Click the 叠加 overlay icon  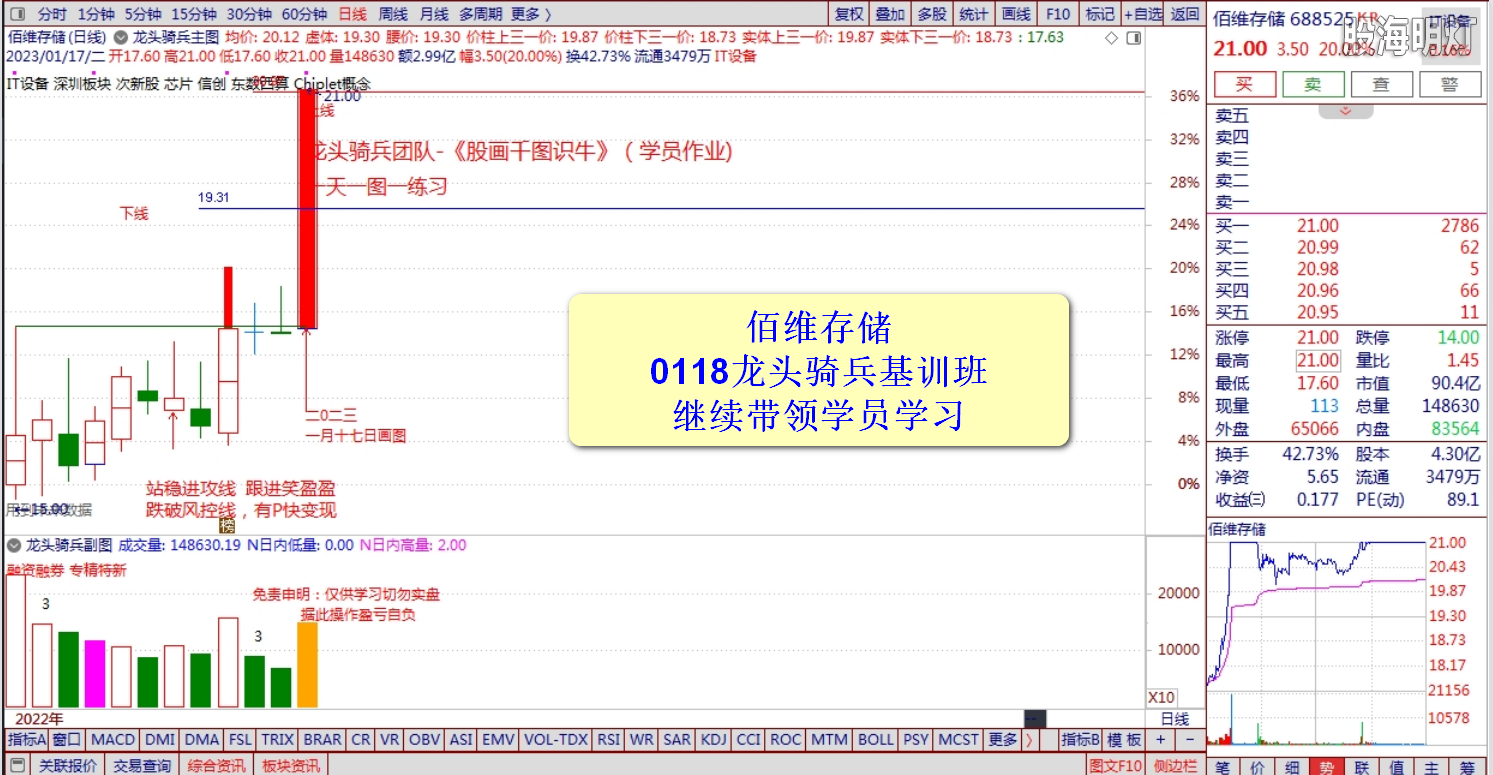[x=890, y=14]
